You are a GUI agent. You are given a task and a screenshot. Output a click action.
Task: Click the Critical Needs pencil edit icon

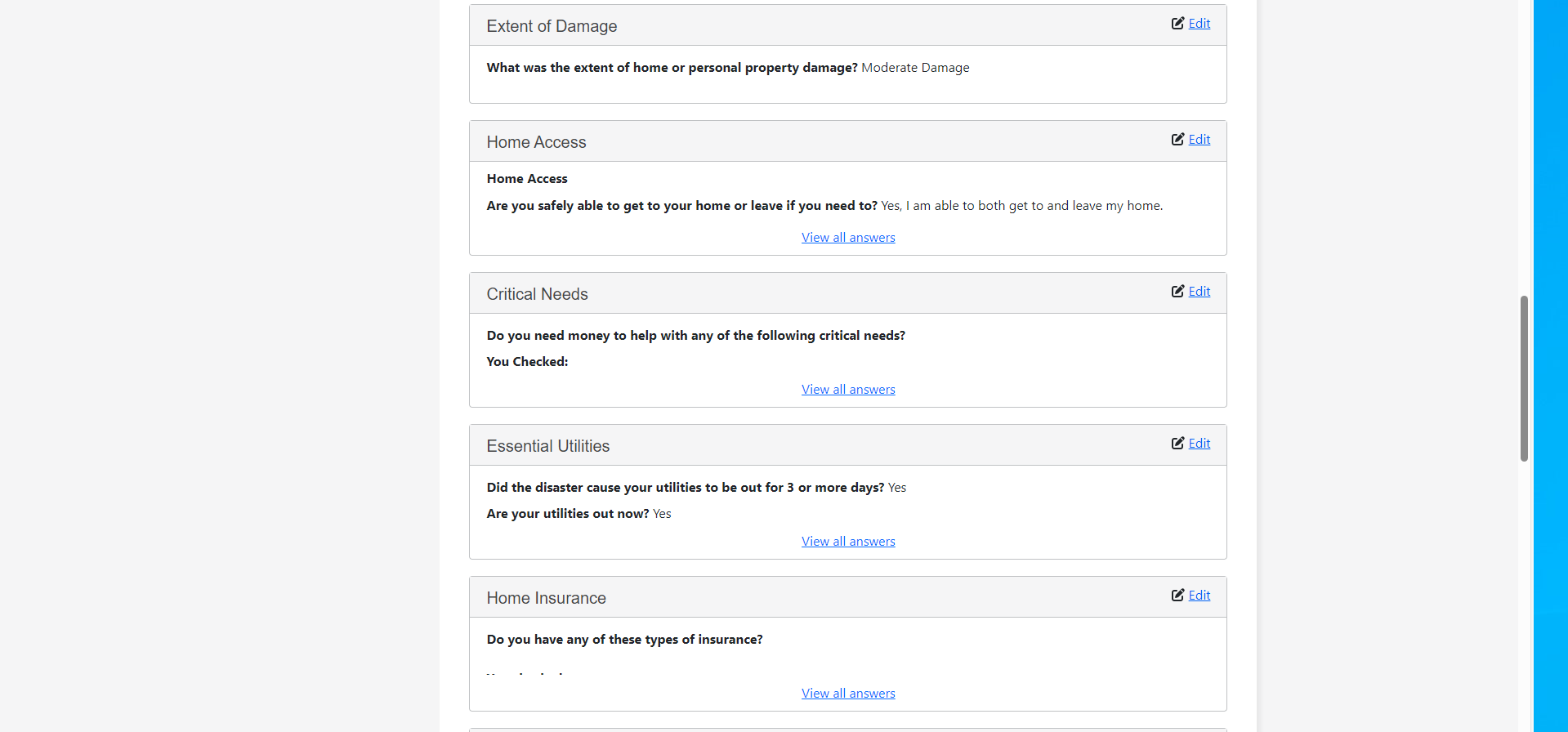pos(1177,292)
